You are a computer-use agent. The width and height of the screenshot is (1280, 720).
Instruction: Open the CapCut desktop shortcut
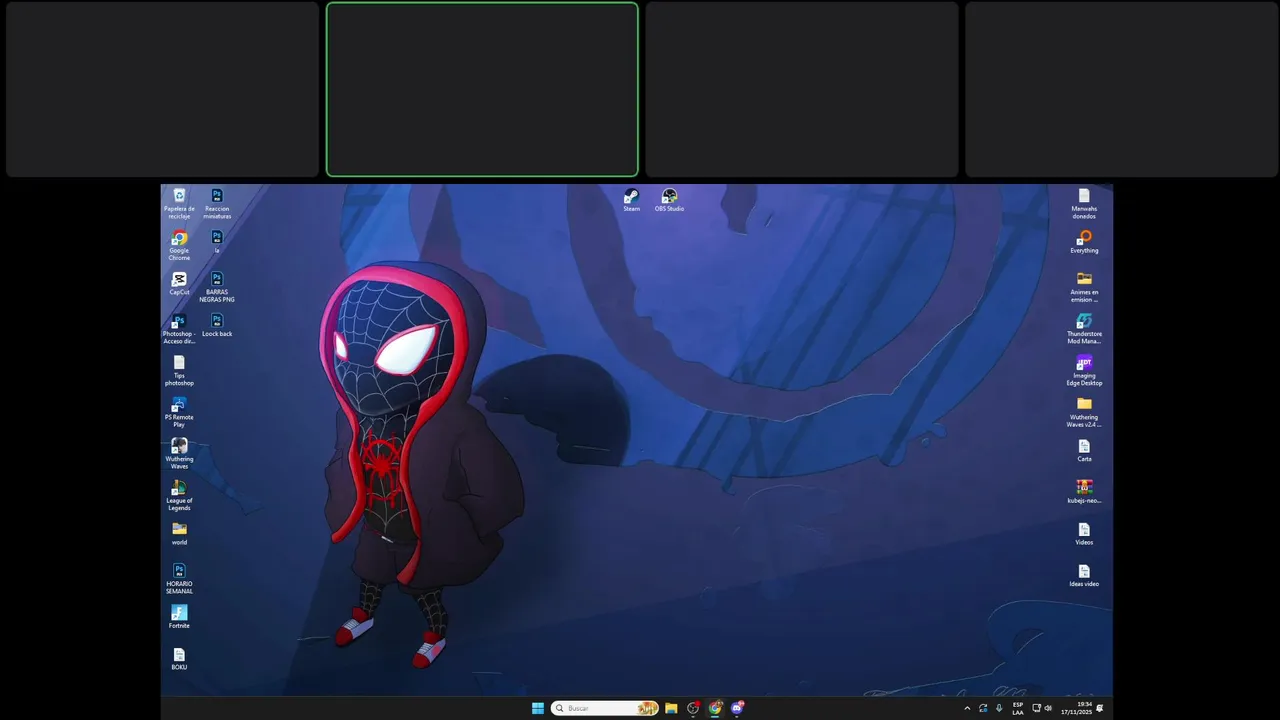point(179,283)
